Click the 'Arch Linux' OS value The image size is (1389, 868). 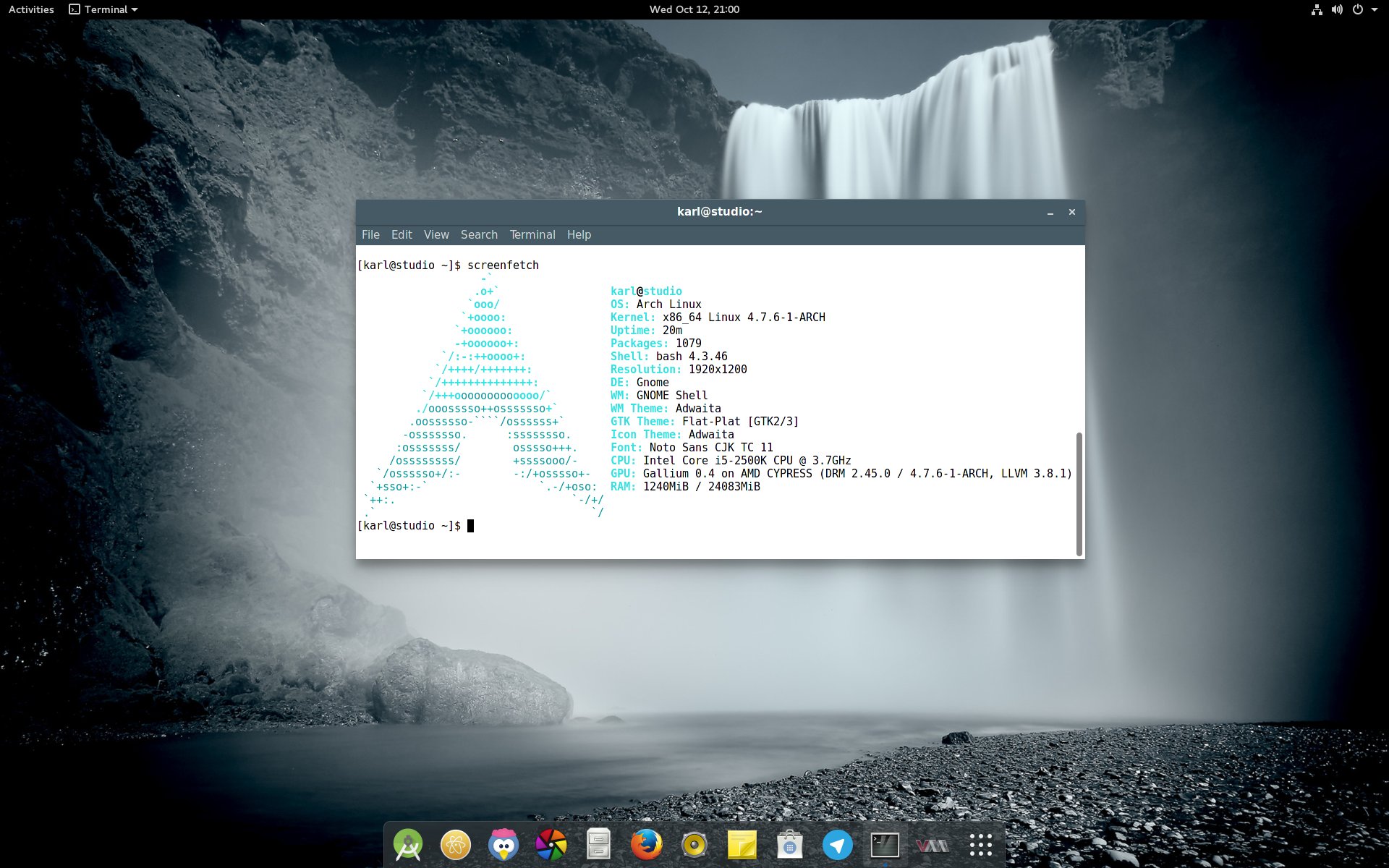669,305
